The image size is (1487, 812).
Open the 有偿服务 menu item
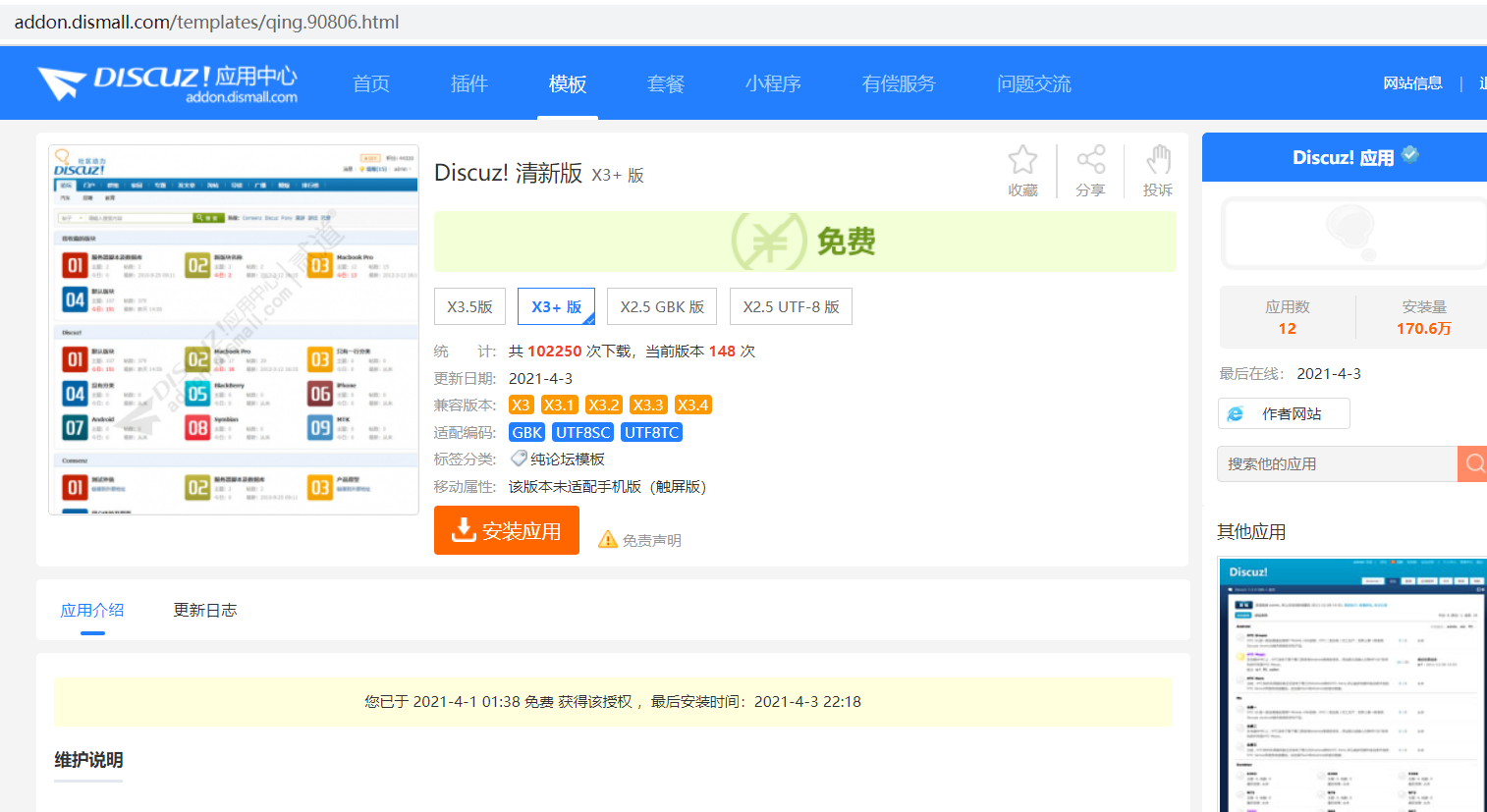[899, 83]
